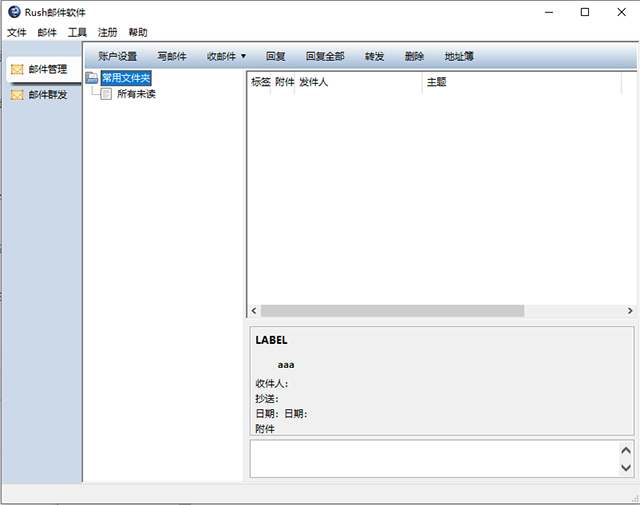This screenshot has width=640, height=505.
Task: Click the list scroll right arrow
Action: click(x=630, y=311)
